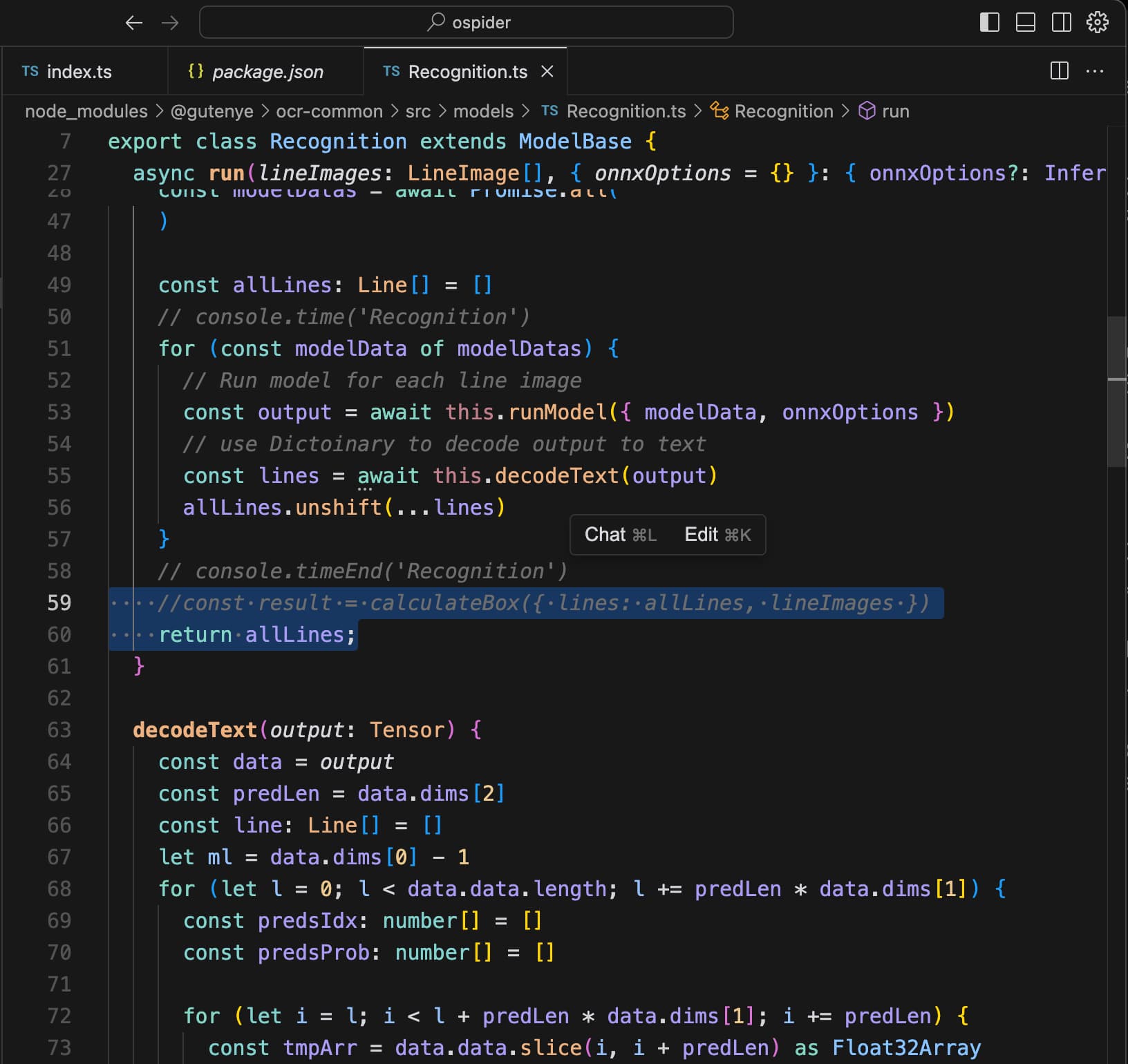Click the TS icon in the Recognition.ts breadcrumb
The height and width of the screenshot is (1064, 1128).
(x=549, y=111)
